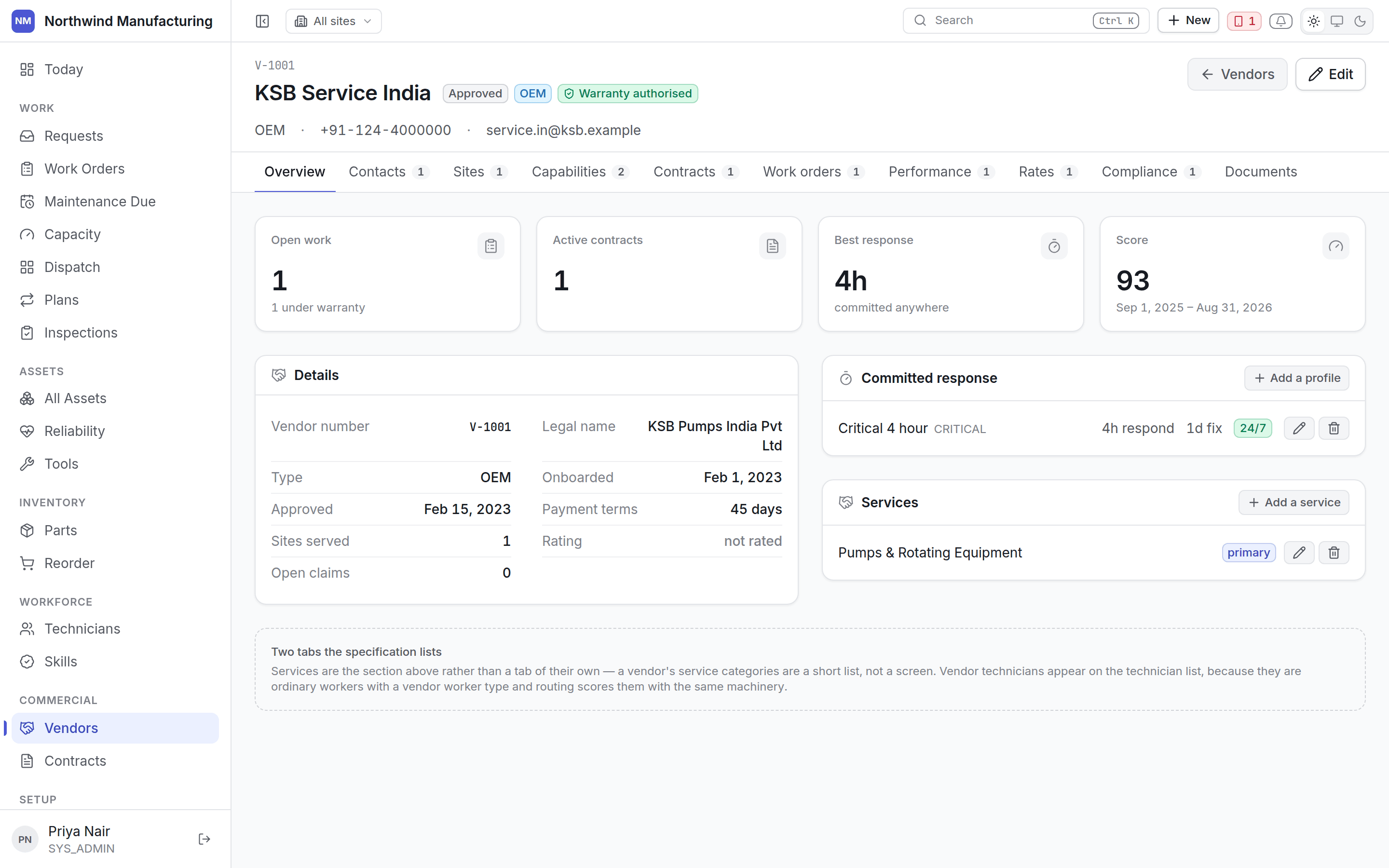Open Work Orders in the sidebar
The height and width of the screenshot is (868, 1389).
tap(115, 169)
